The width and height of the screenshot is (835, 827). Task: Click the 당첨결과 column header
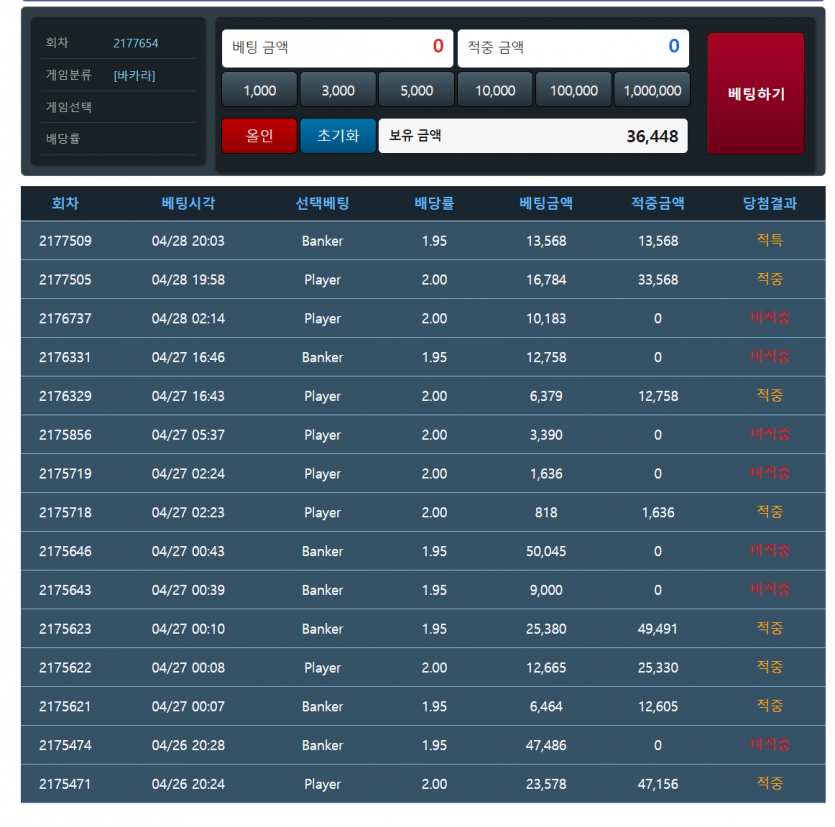click(769, 203)
